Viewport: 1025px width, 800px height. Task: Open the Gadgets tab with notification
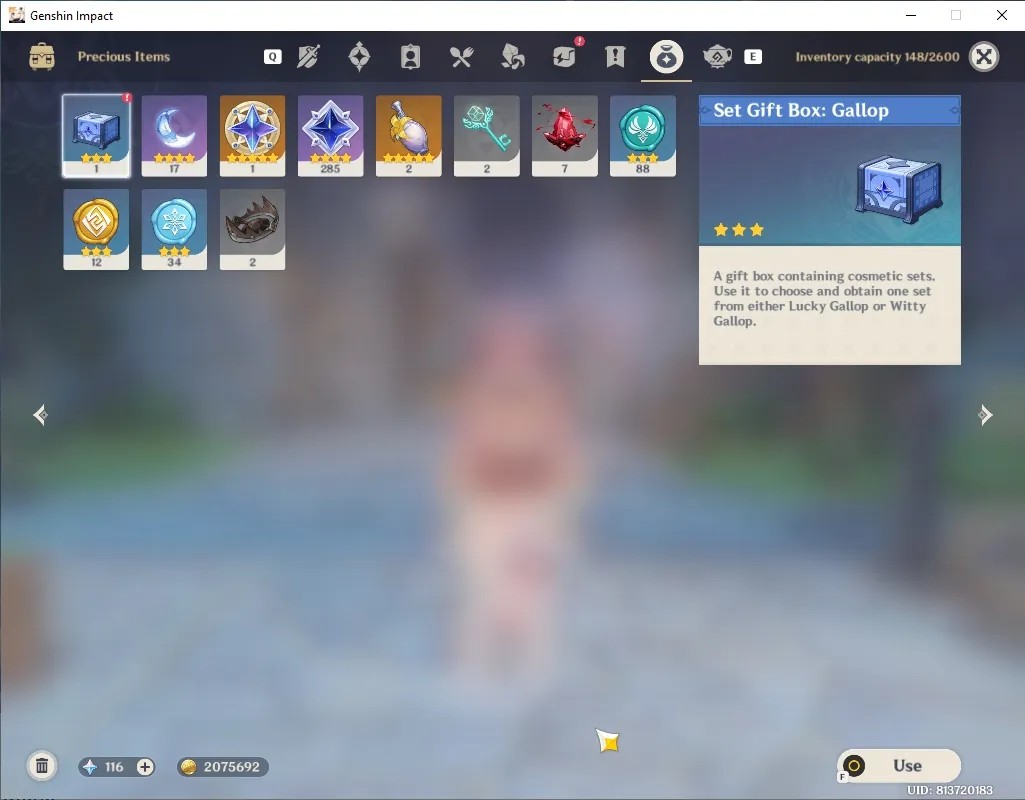565,56
